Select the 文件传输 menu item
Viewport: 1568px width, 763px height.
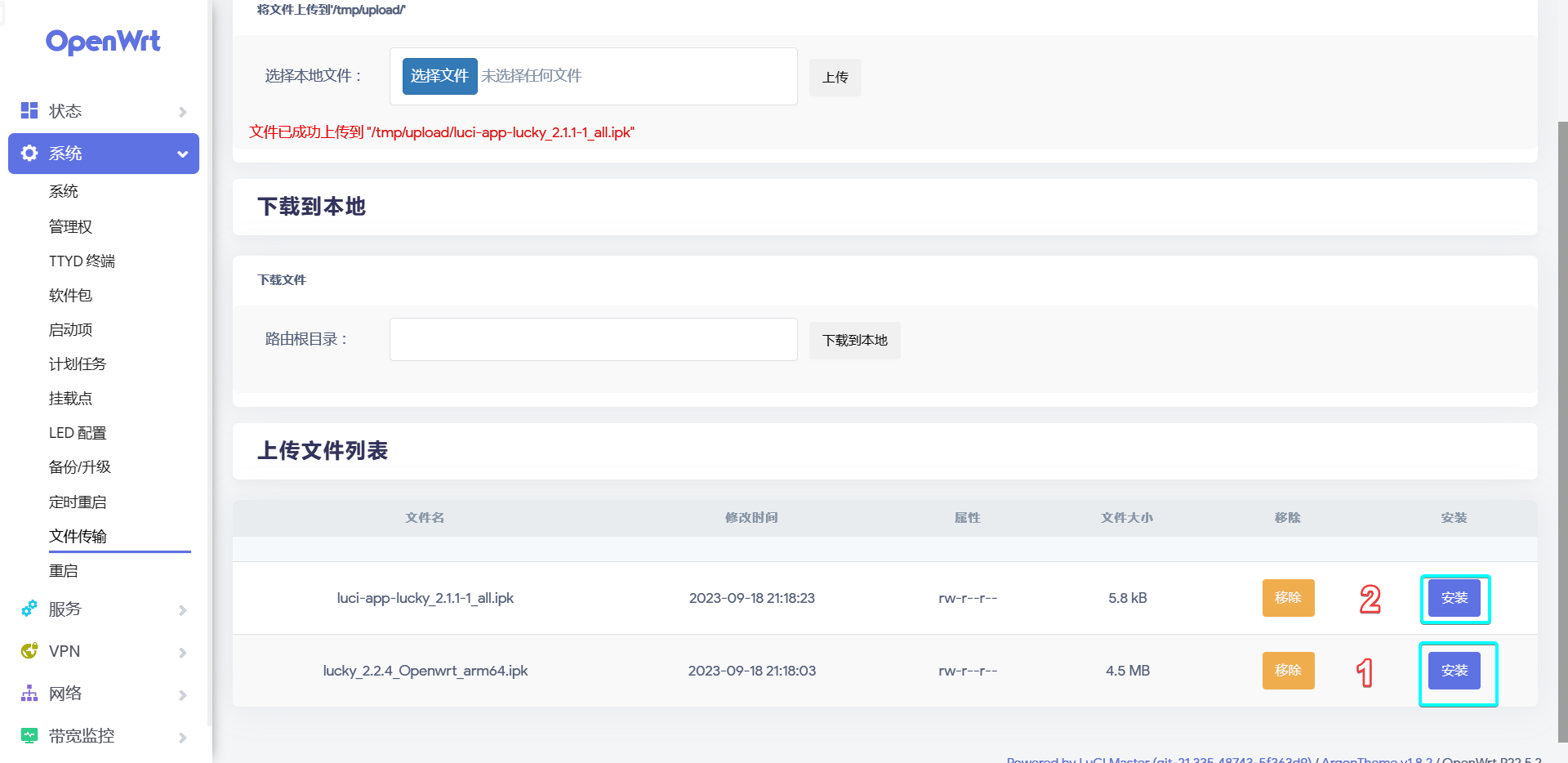point(78,536)
